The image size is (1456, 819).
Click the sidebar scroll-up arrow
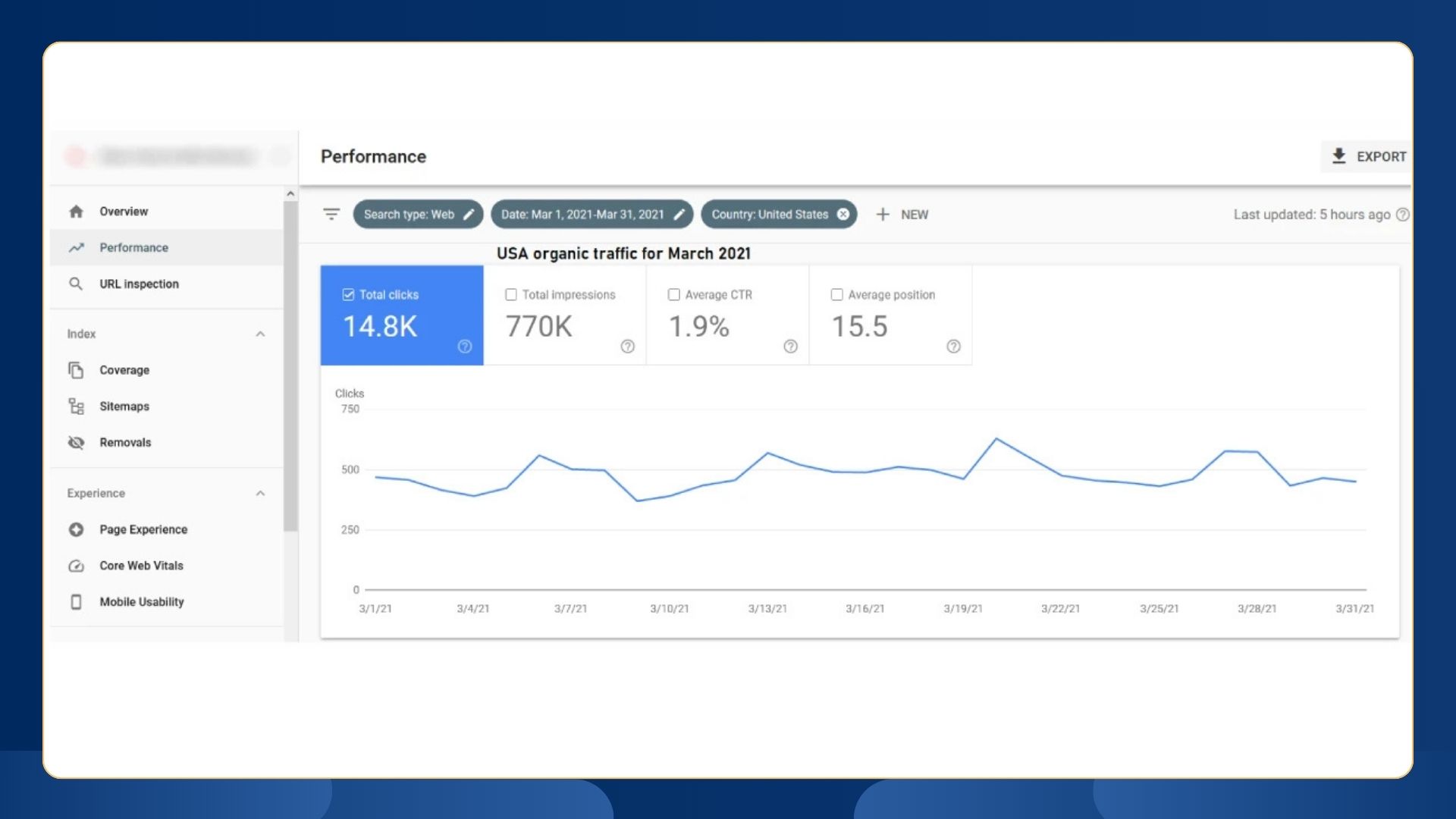pos(290,194)
